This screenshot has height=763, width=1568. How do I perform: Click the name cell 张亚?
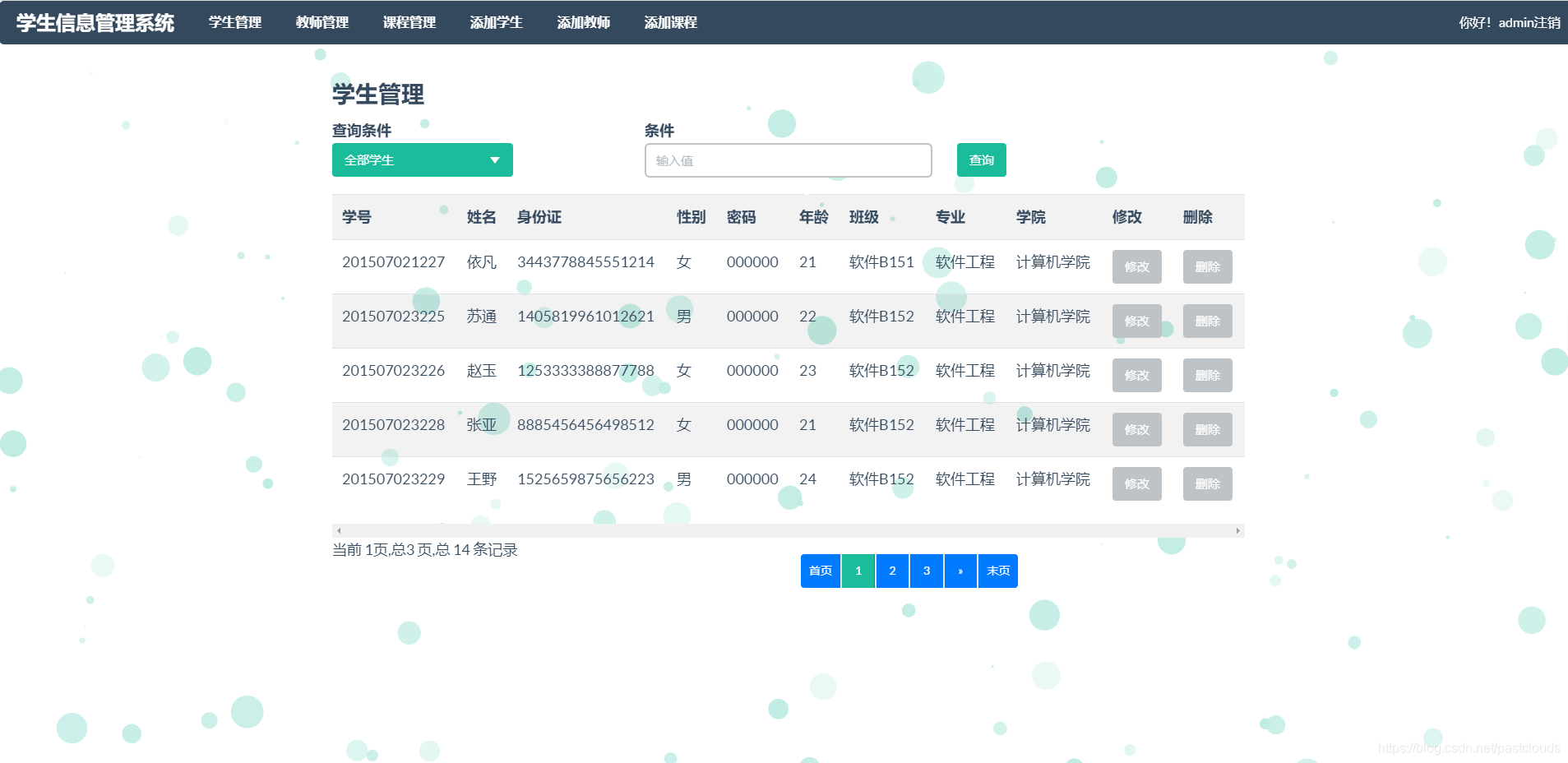(x=482, y=424)
